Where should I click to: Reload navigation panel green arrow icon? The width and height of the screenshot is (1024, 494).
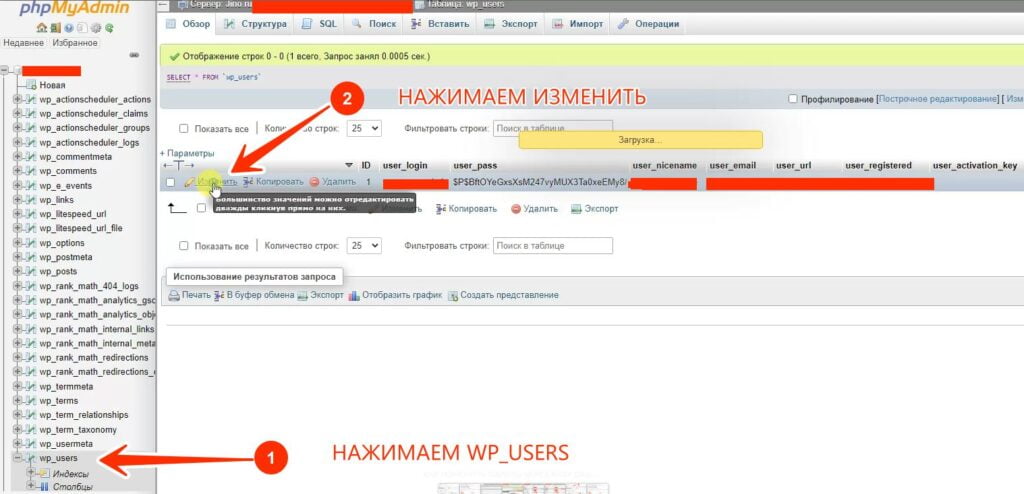[109, 27]
